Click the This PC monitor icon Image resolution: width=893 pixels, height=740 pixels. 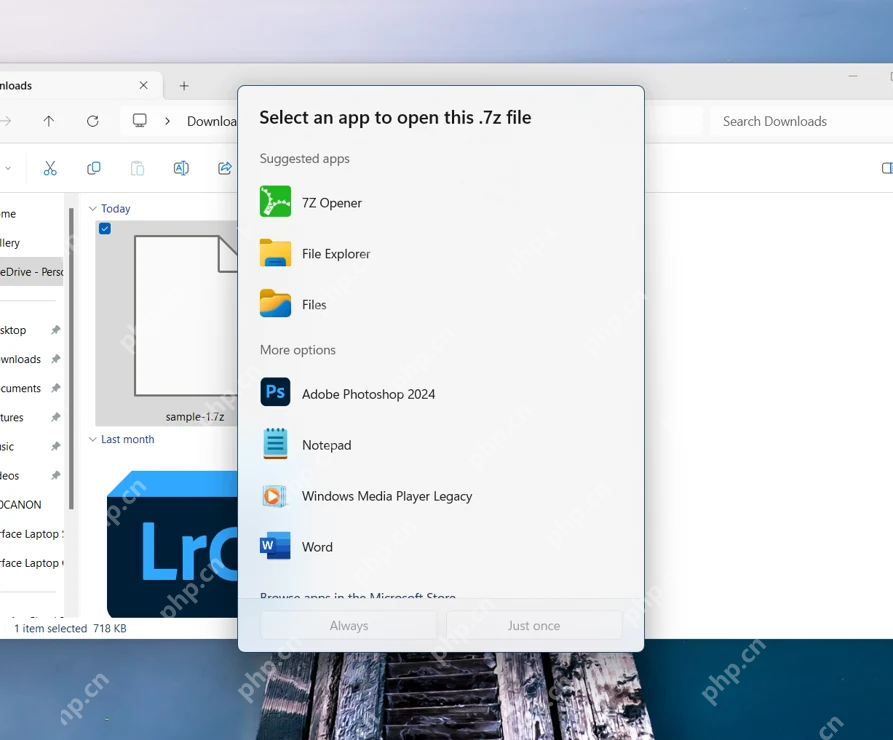[140, 120]
